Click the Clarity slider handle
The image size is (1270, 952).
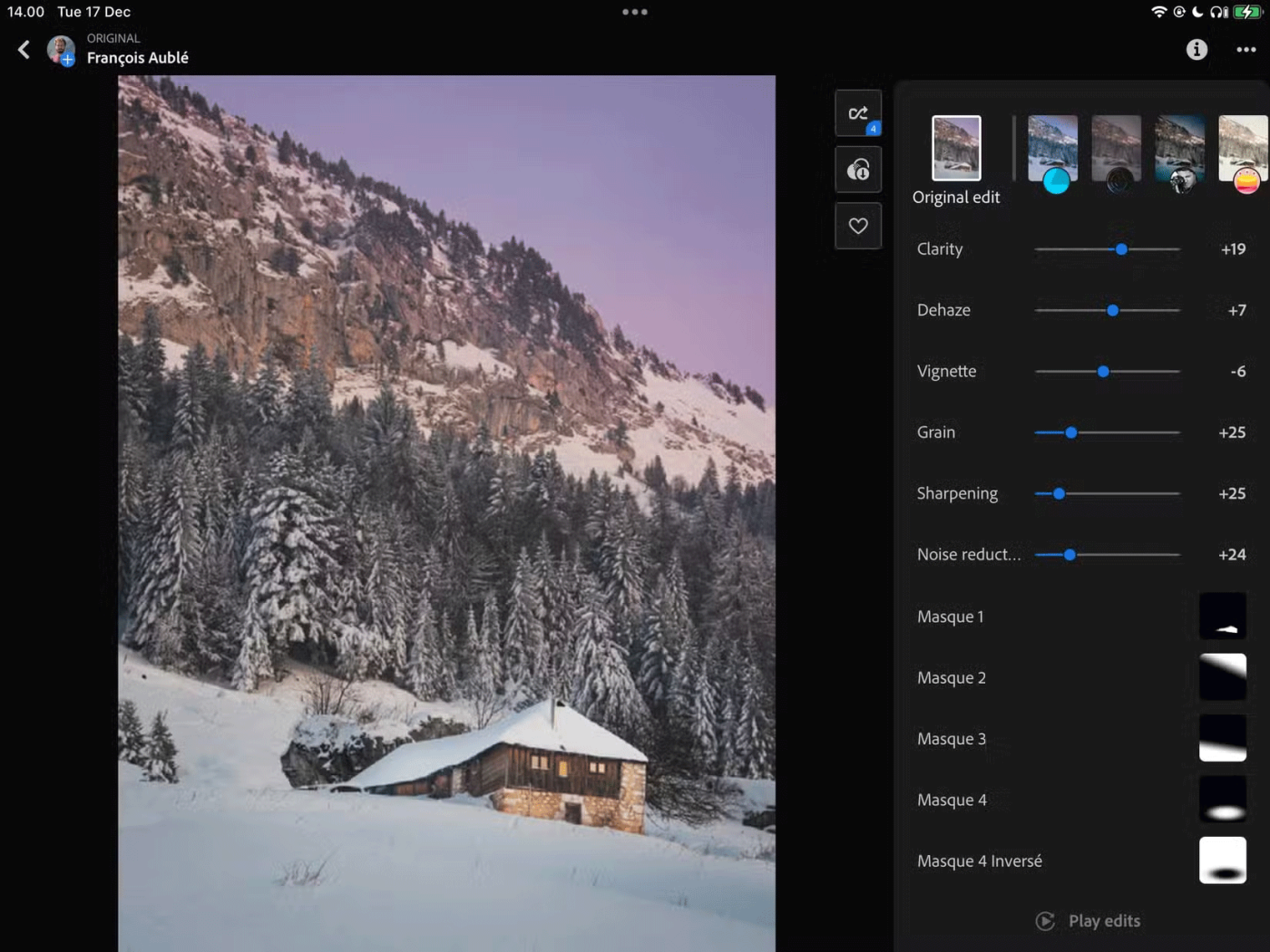coord(1121,249)
